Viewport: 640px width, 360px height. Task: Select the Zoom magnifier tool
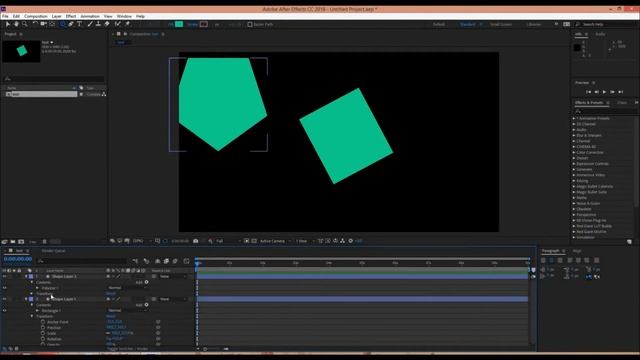[24, 24]
